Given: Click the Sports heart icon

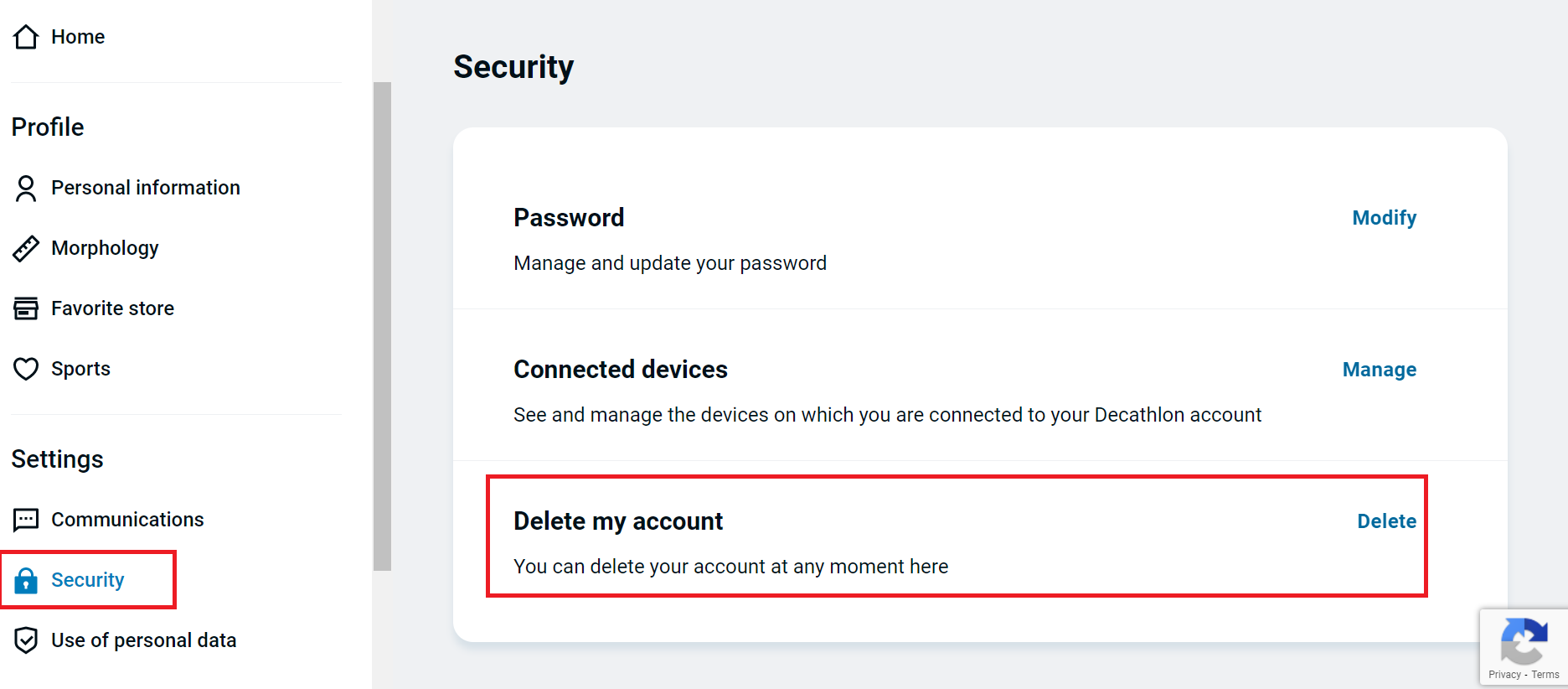Looking at the screenshot, I should click(x=26, y=369).
